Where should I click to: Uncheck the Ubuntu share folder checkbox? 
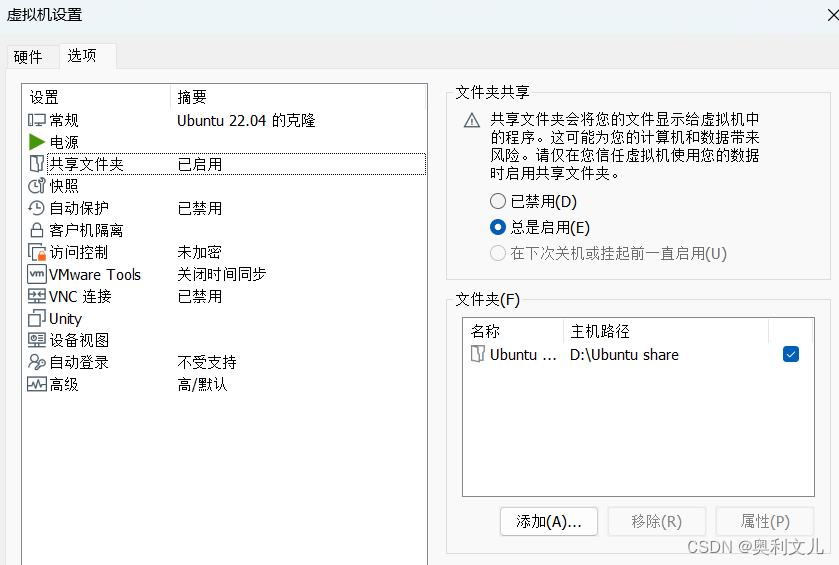(791, 354)
